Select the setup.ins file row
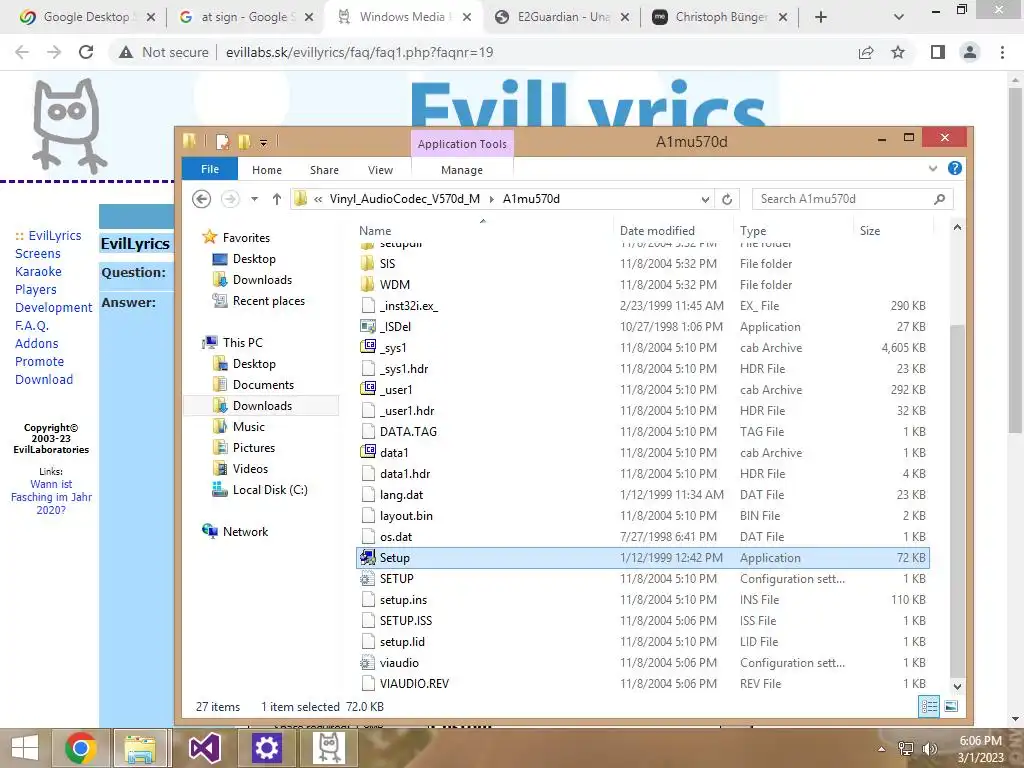Image resolution: width=1024 pixels, height=768 pixels. 643,600
